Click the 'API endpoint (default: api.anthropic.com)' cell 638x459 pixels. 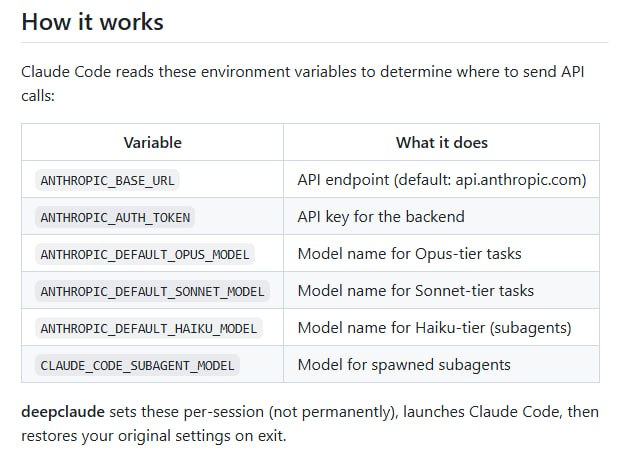(442, 180)
